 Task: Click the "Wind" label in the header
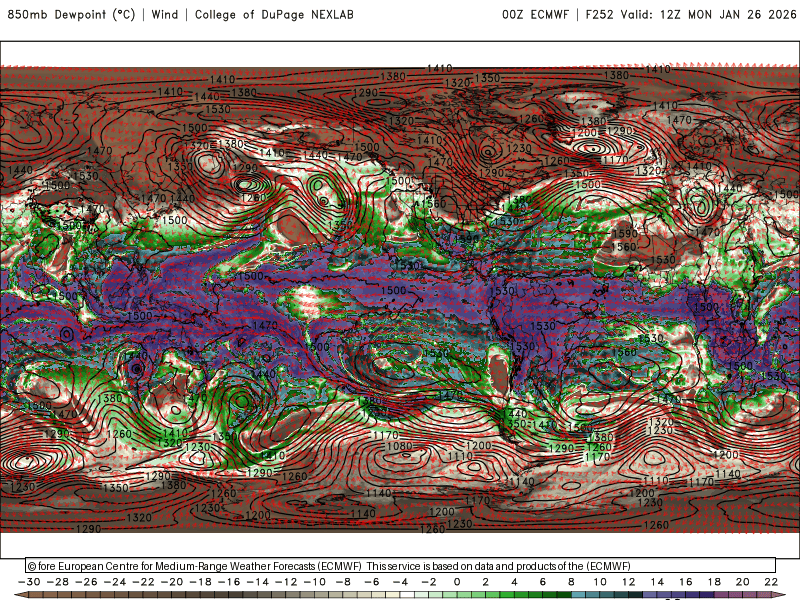pyautogui.click(x=165, y=14)
